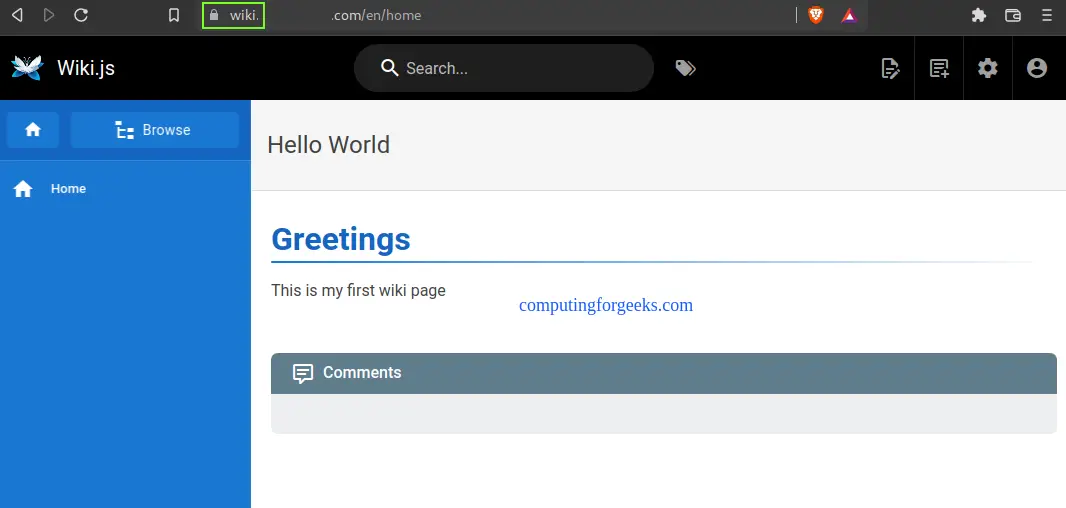Click the sidebar home icon button
Screen dimensions: 1066x508
pos(33,130)
